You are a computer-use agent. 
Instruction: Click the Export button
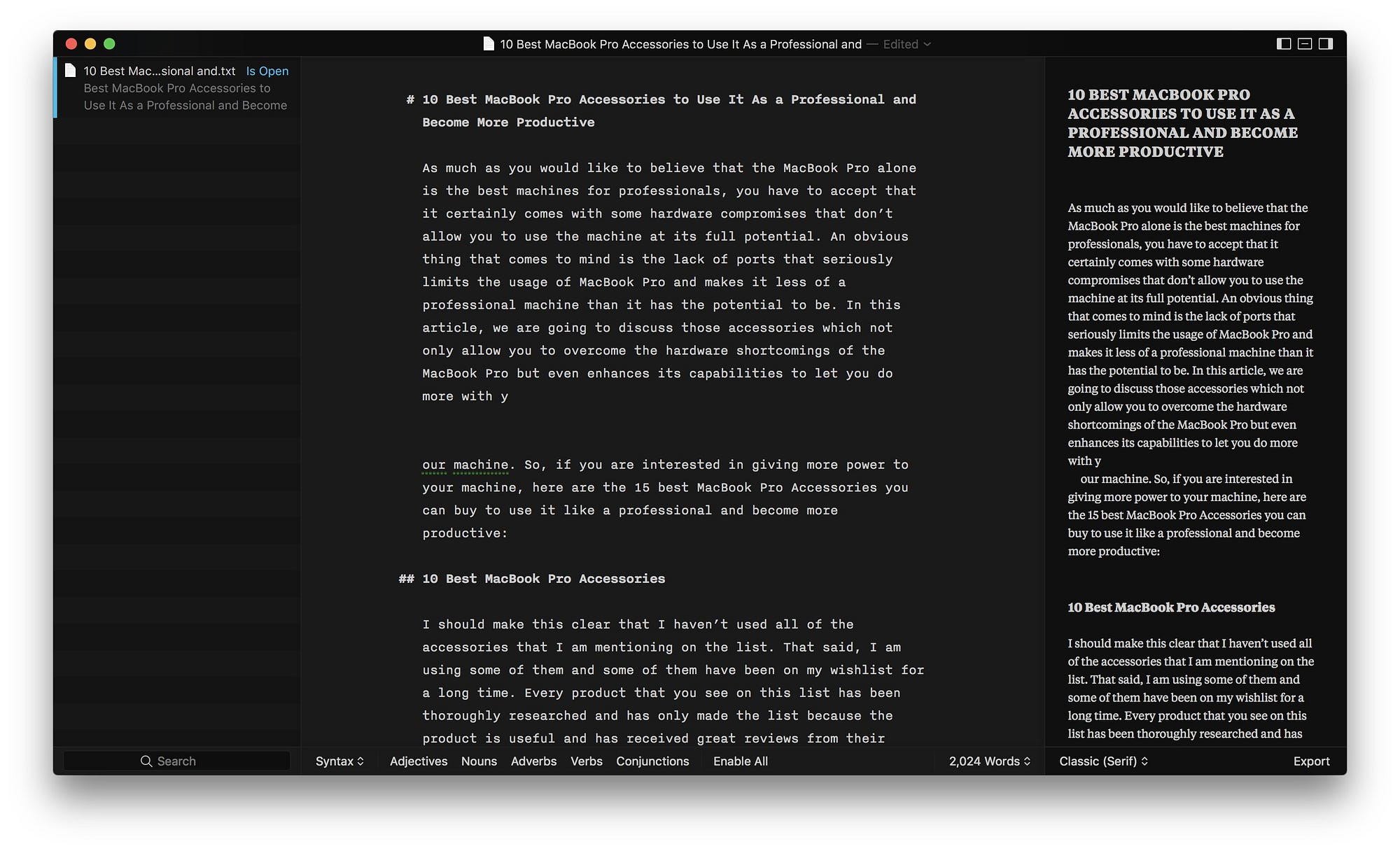coord(1311,761)
